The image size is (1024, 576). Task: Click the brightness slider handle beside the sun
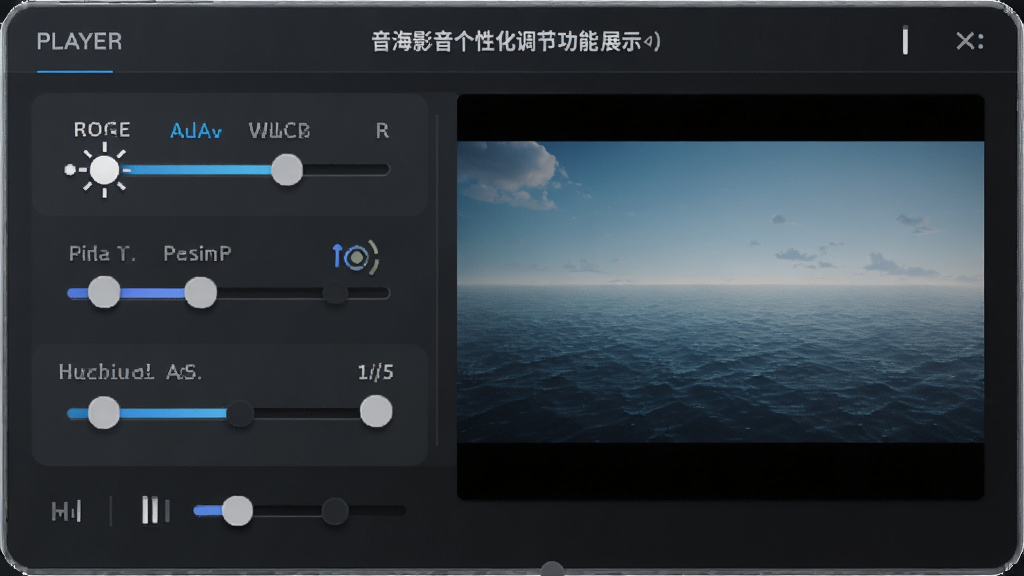(x=287, y=170)
